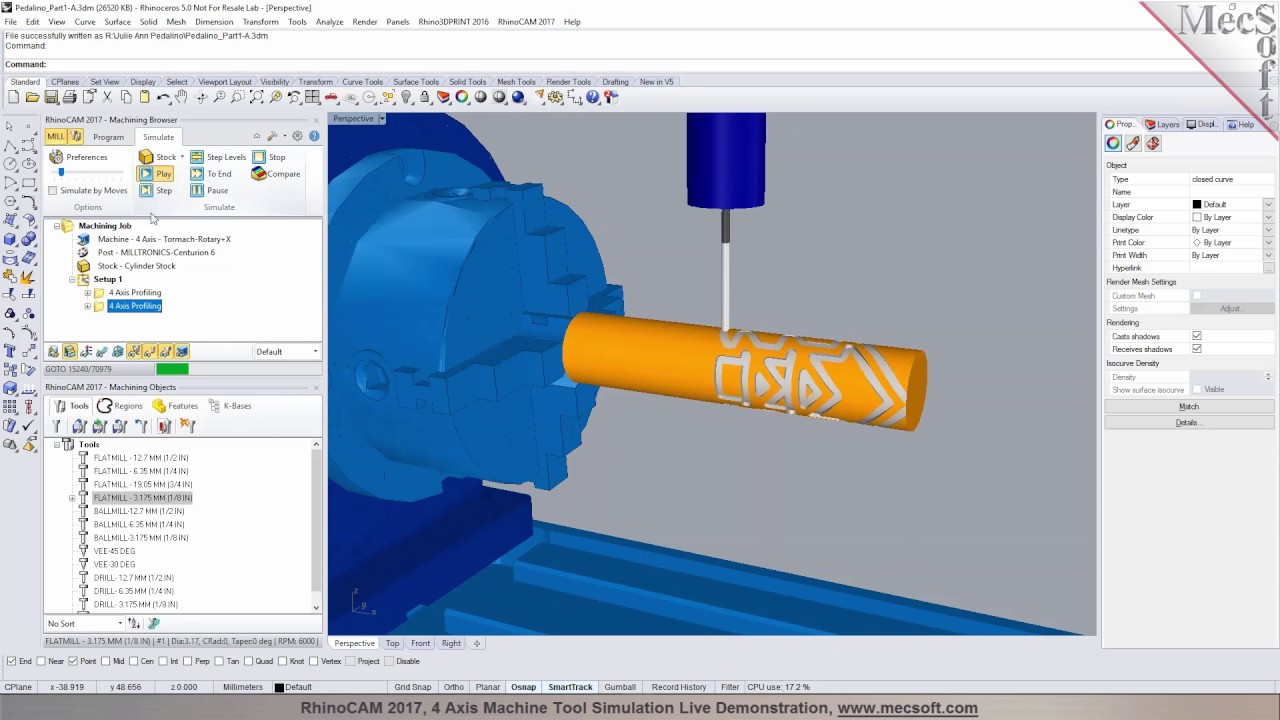
Task: Open the RhinoCAM 2017 menu
Action: click(x=526, y=22)
